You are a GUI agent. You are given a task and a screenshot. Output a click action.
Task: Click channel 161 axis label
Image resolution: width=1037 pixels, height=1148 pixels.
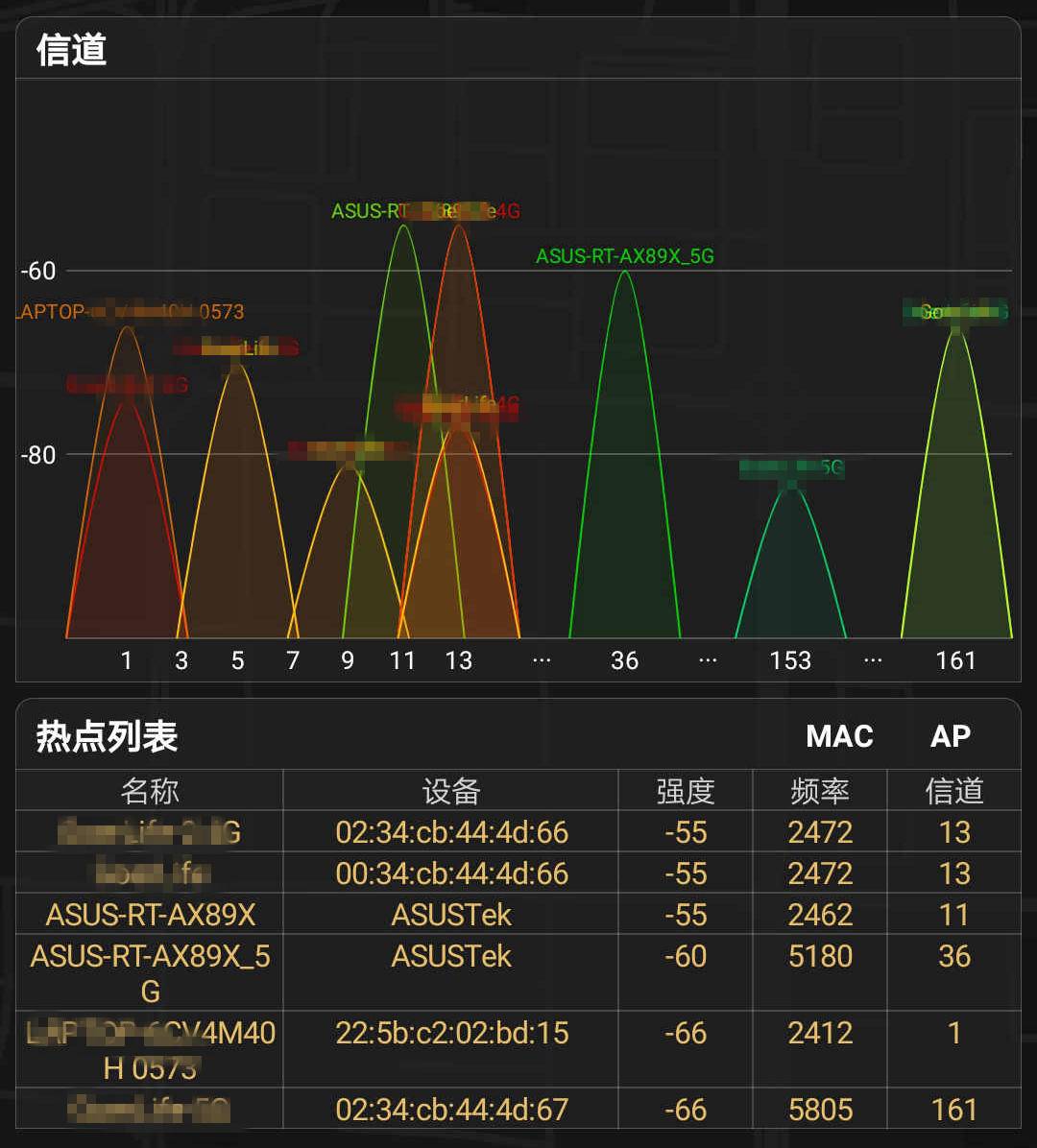(956, 660)
